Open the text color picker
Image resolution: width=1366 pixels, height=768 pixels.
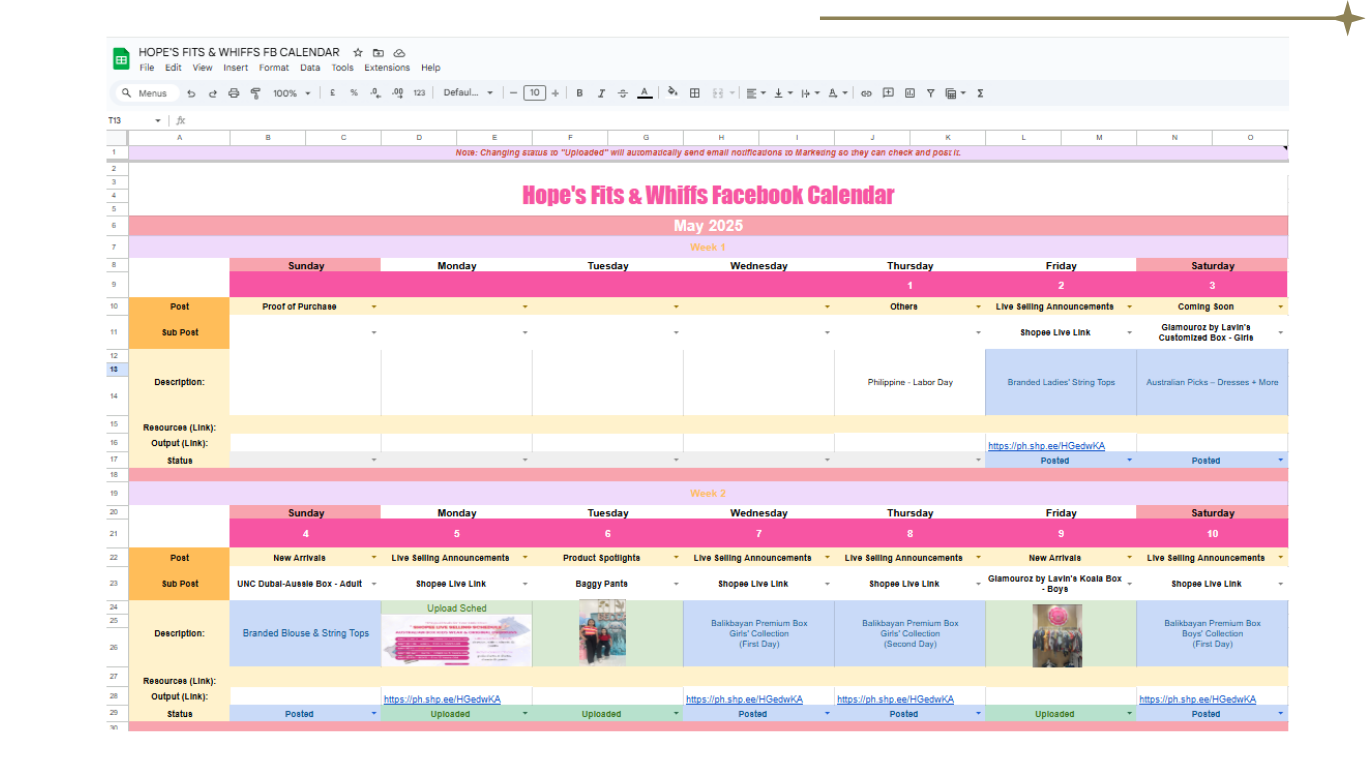coord(645,93)
